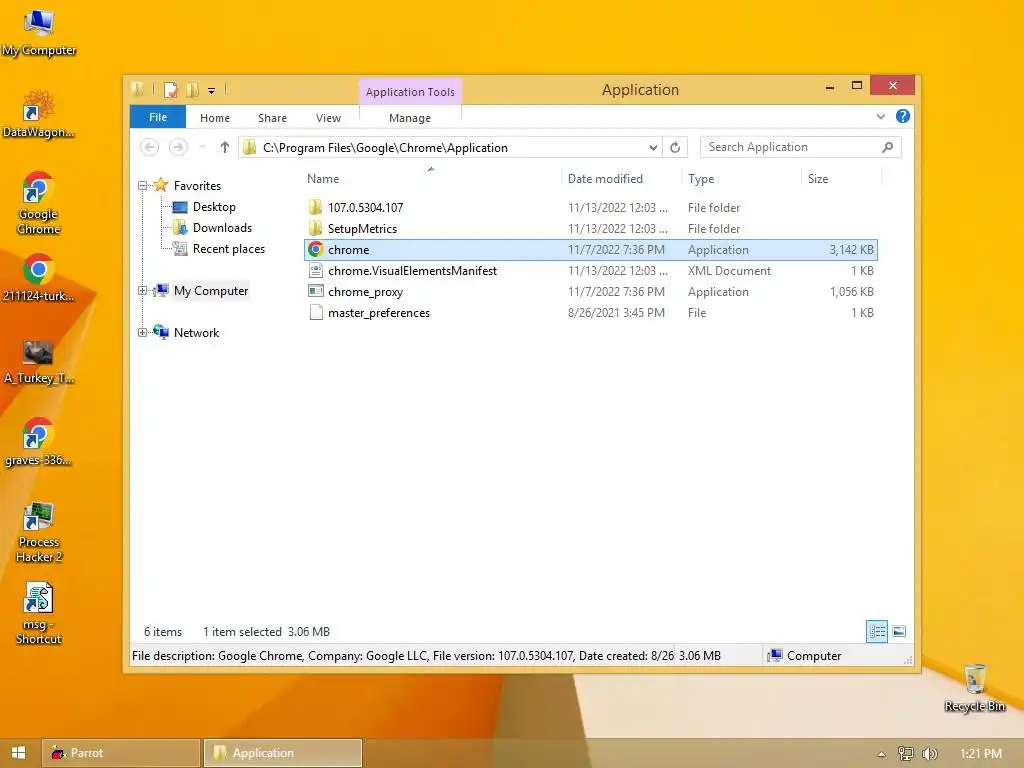Open A_Turkey_T image on desktop
This screenshot has height=768, width=1024.
(39, 361)
